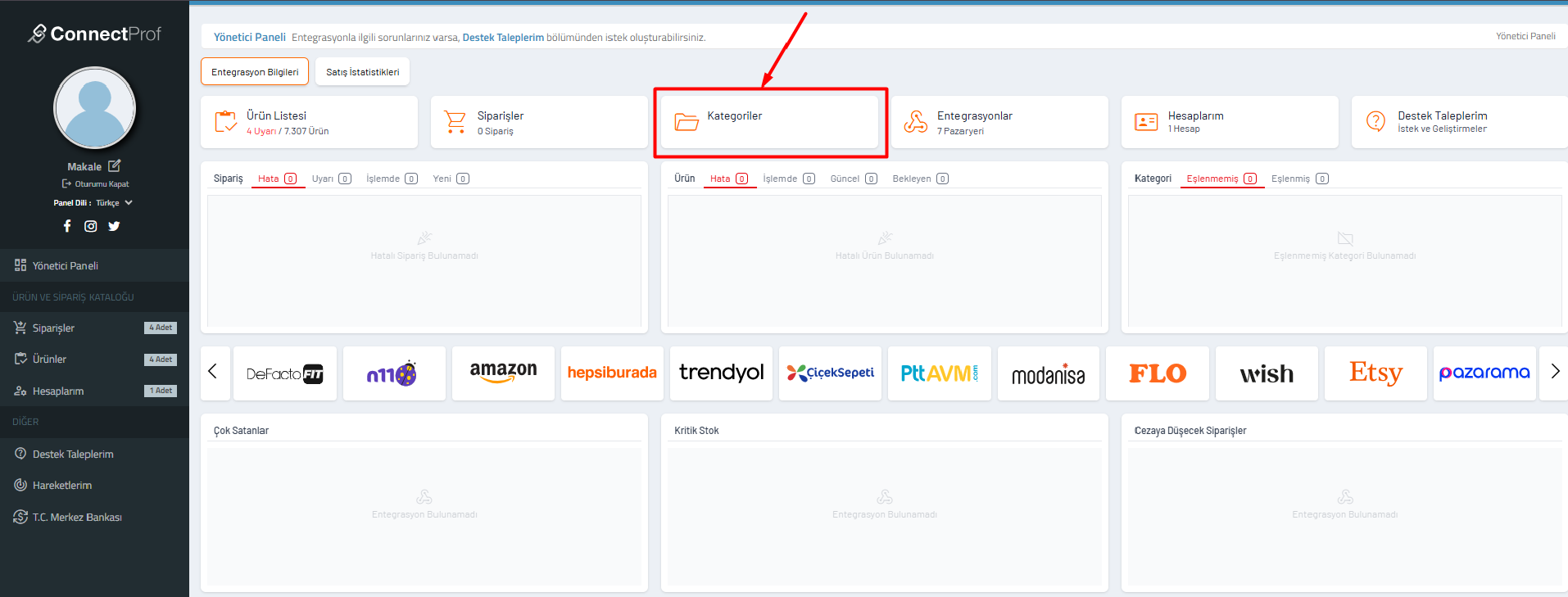Click the ConnectProf logo
This screenshot has width=1568, height=597.
point(94,34)
